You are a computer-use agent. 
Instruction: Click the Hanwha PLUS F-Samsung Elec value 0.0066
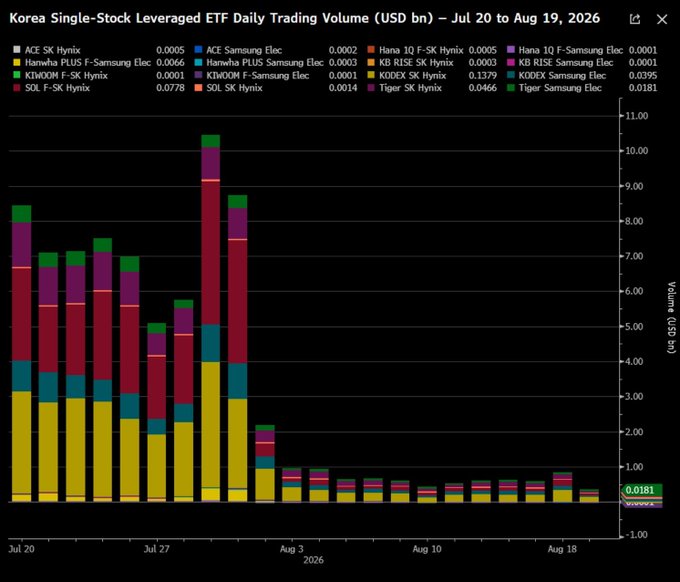[x=170, y=62]
